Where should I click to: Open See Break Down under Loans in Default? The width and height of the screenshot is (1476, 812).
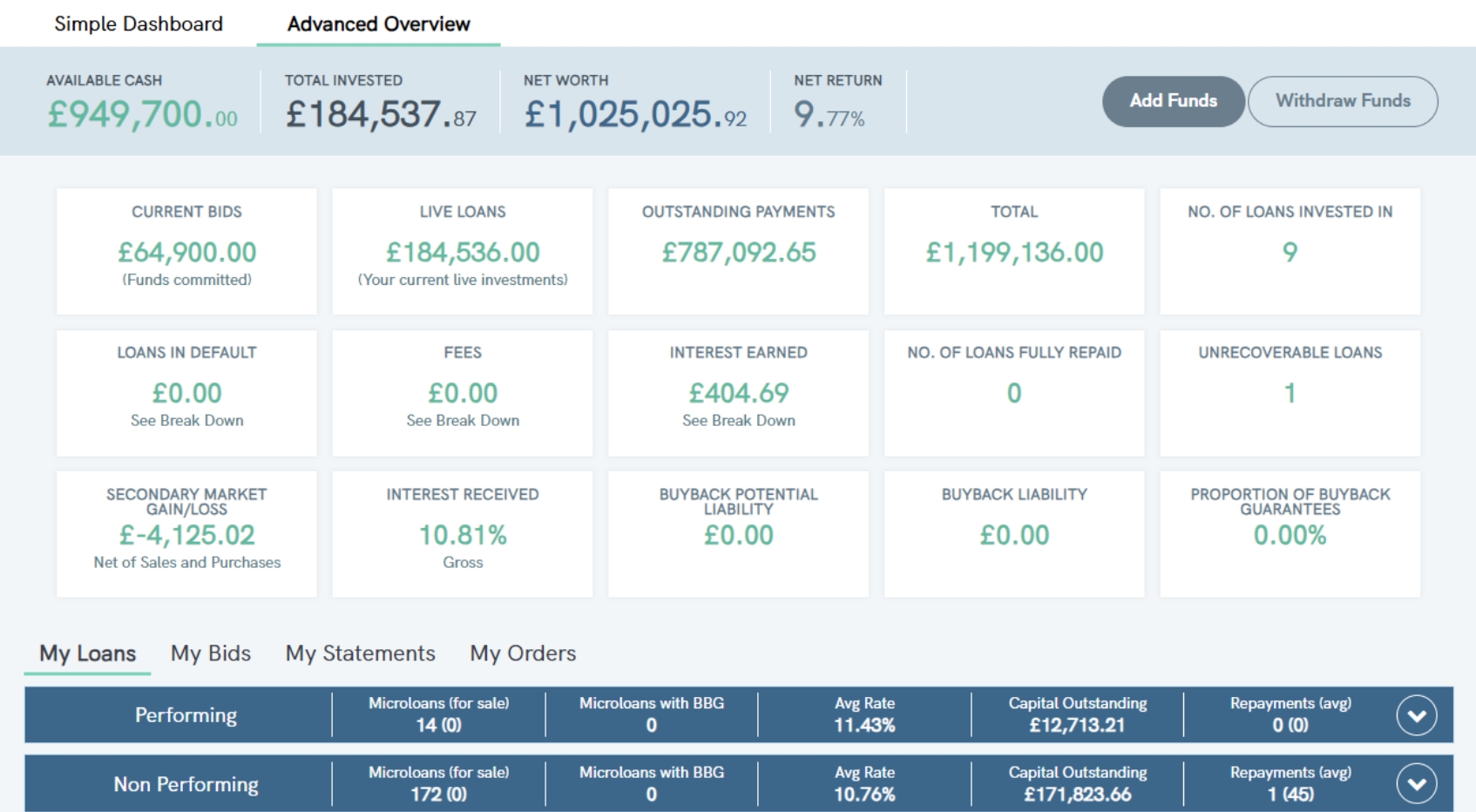point(186,421)
